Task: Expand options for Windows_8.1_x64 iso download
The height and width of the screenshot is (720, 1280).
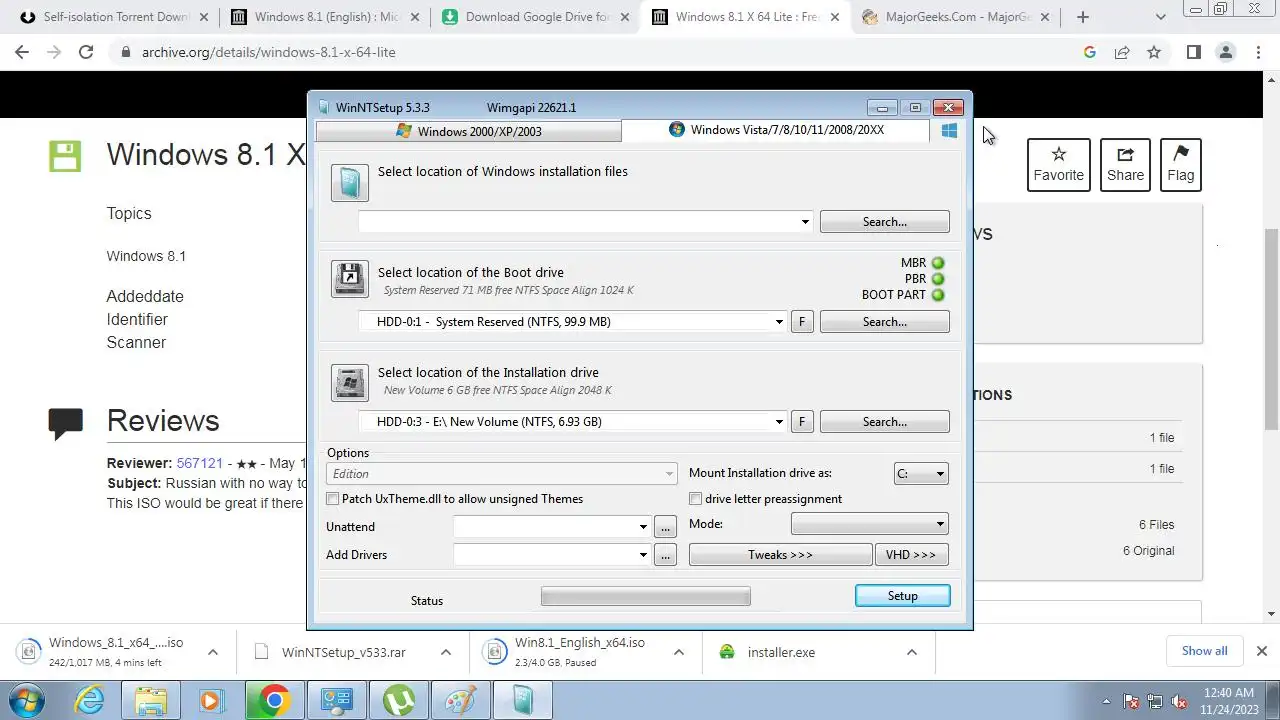Action: coord(212,652)
